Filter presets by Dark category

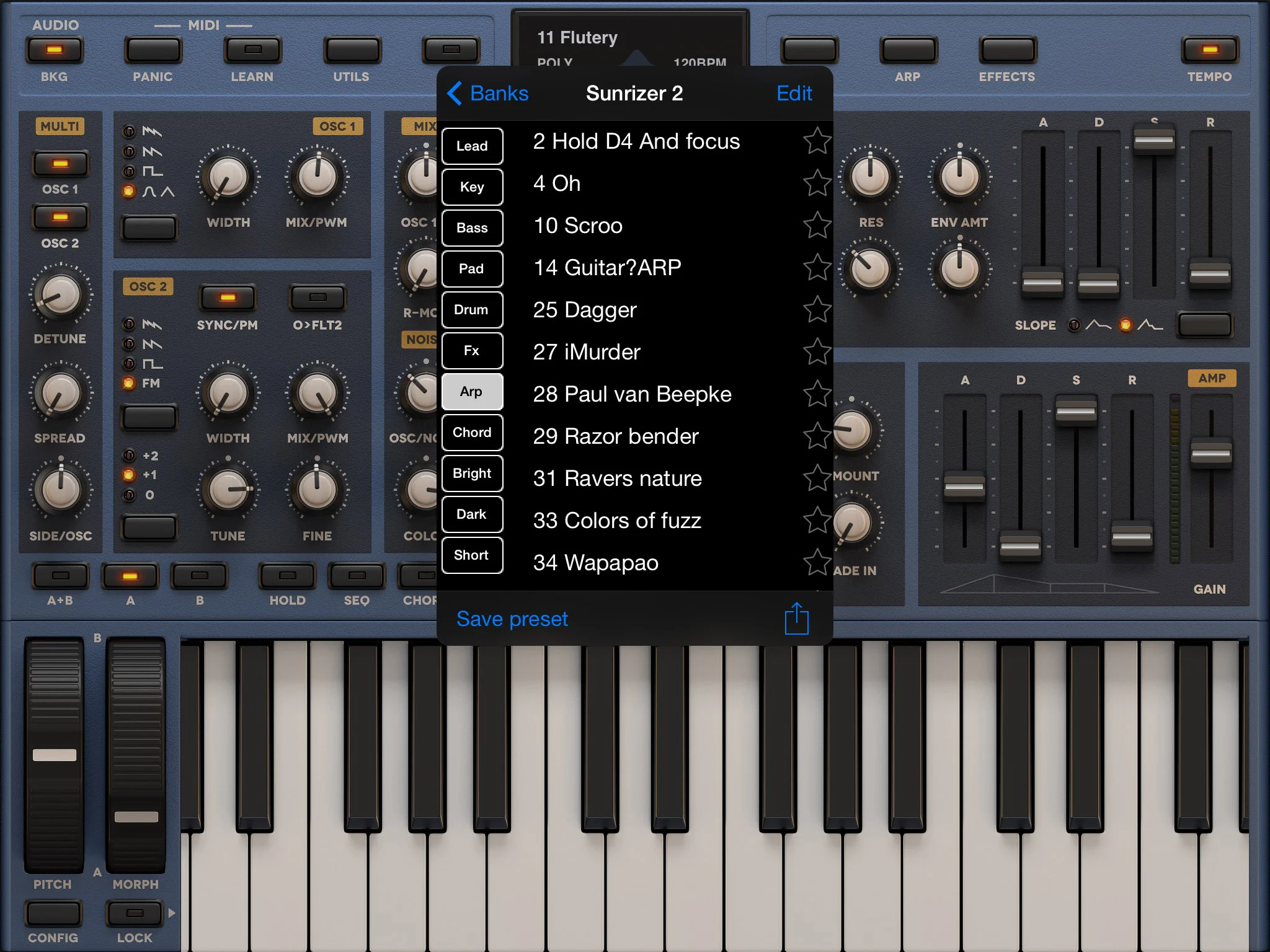click(x=472, y=514)
